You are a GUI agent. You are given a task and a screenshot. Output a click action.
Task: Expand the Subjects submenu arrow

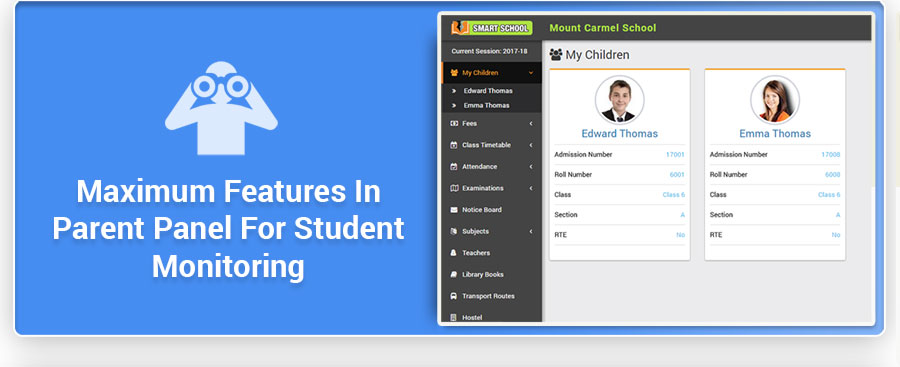pos(531,231)
